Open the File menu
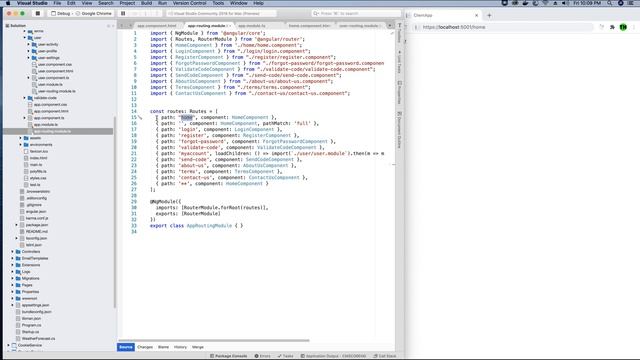Screen dimensions: 640x360 point(57,3)
